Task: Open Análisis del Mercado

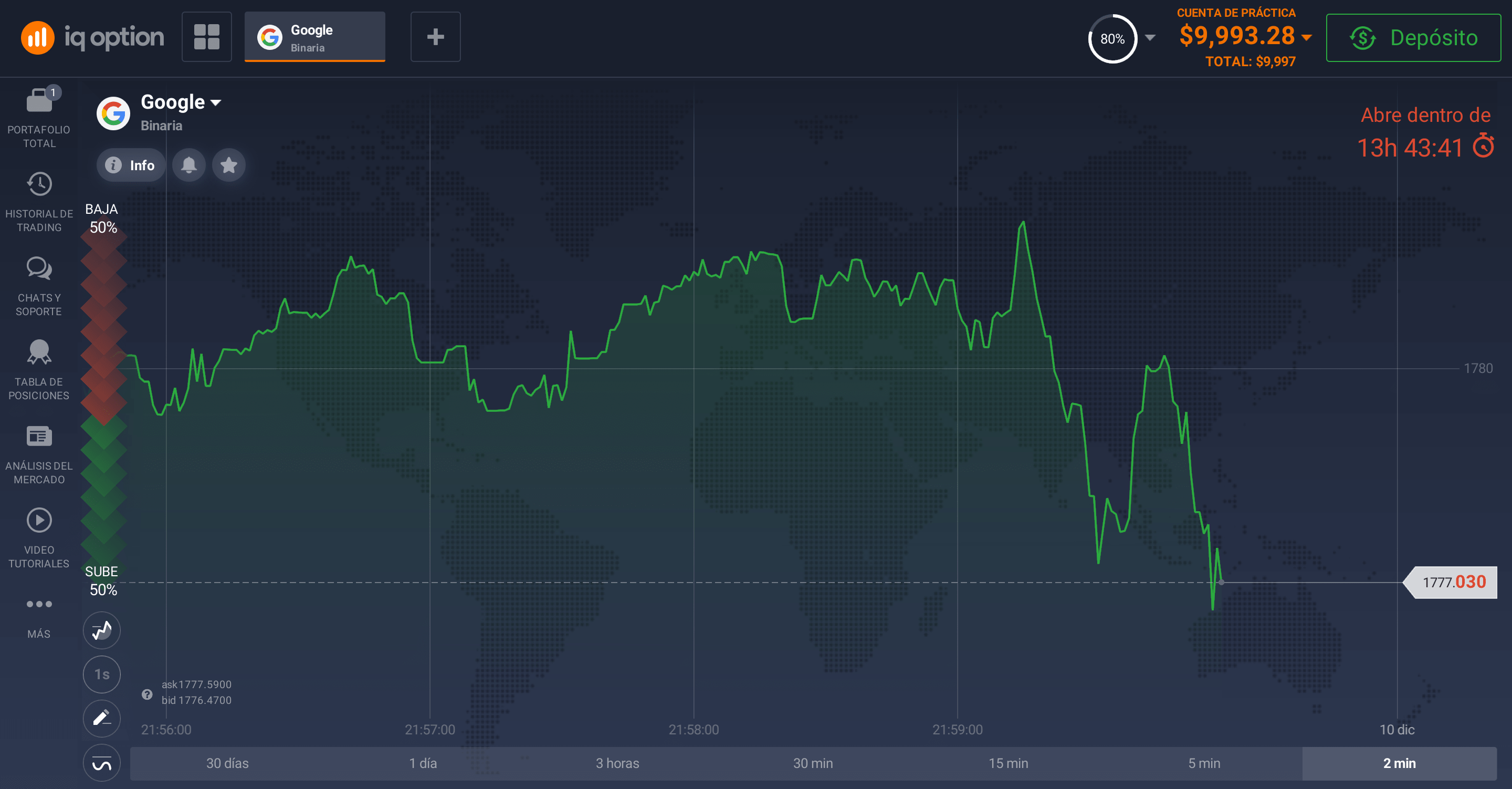Action: click(39, 454)
